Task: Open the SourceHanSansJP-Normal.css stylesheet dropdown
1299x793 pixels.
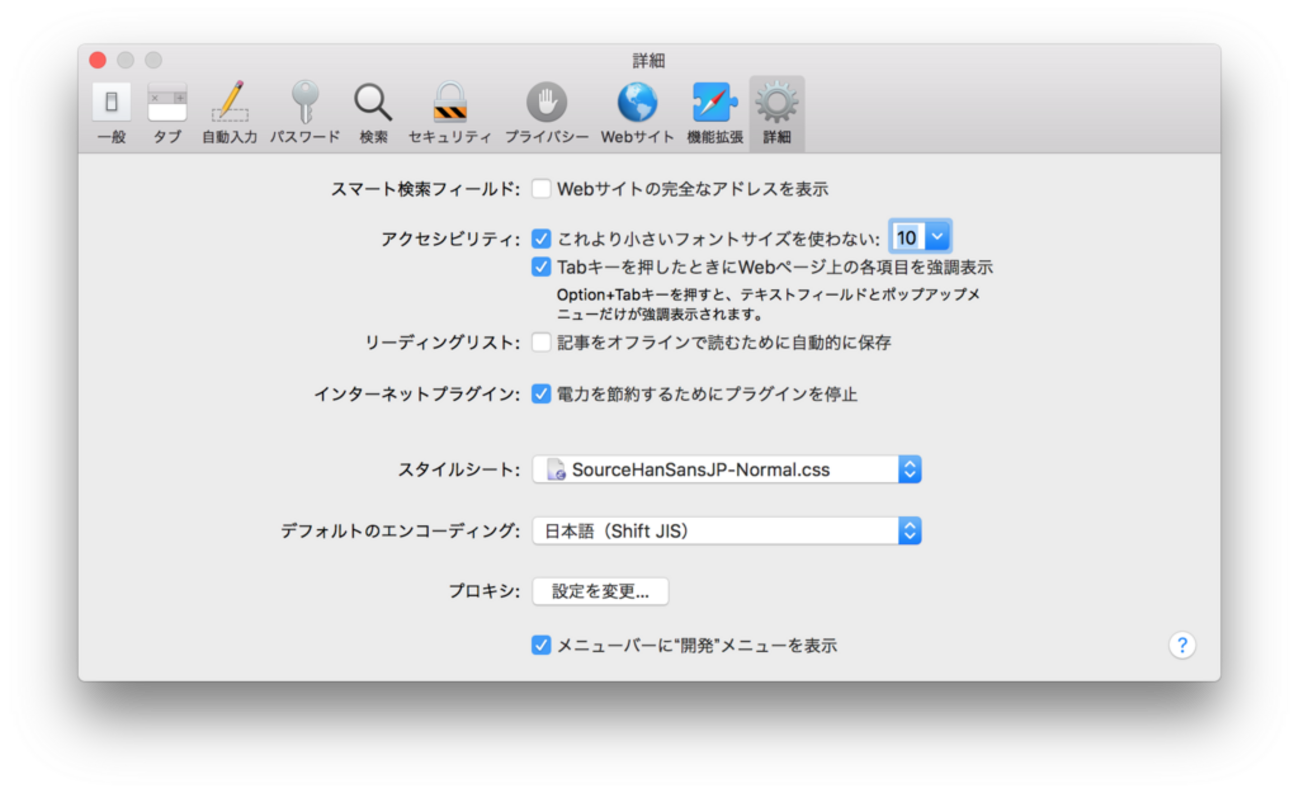Action: (726, 469)
